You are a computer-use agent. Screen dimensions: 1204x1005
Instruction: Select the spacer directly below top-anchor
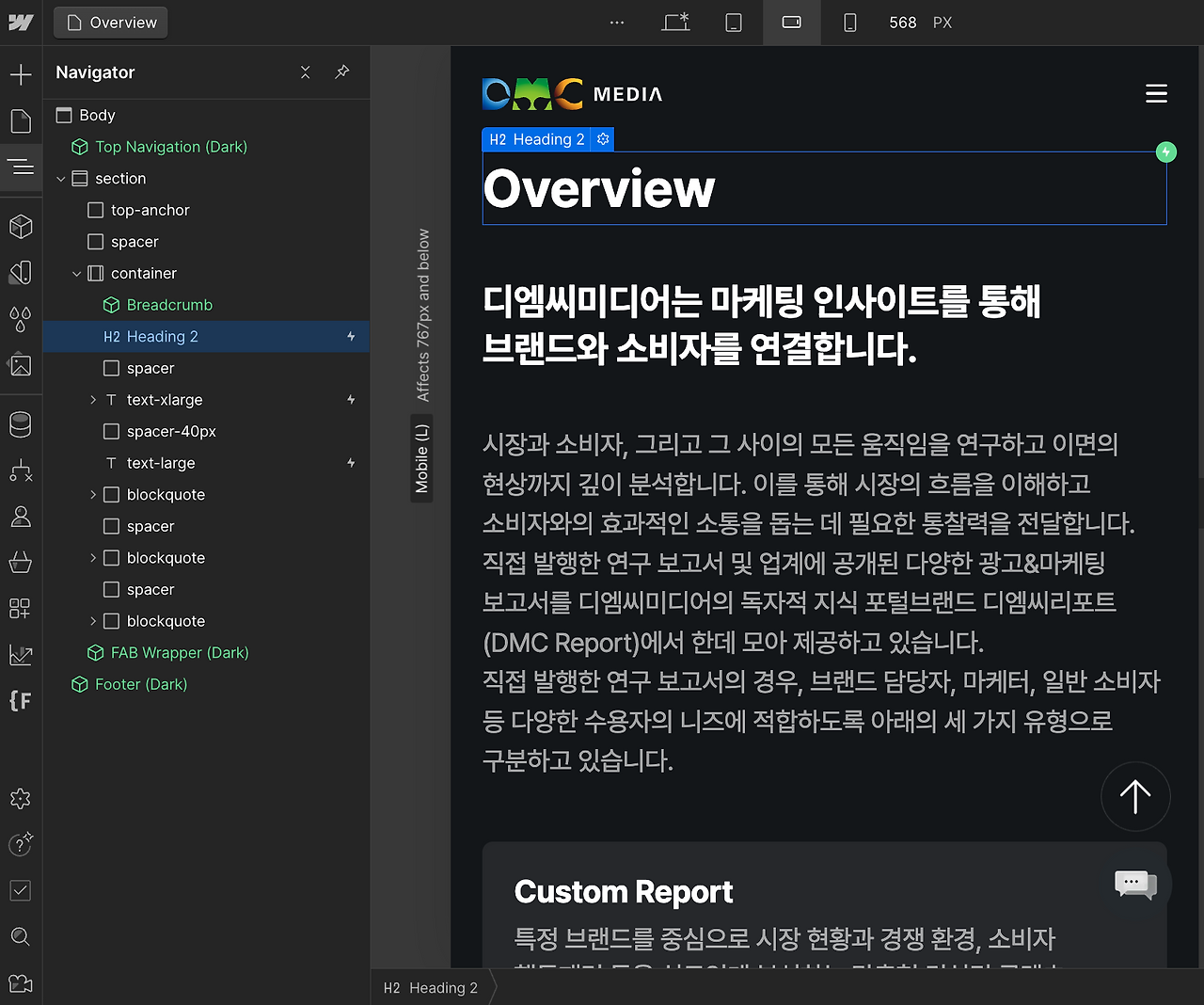tap(206, 242)
